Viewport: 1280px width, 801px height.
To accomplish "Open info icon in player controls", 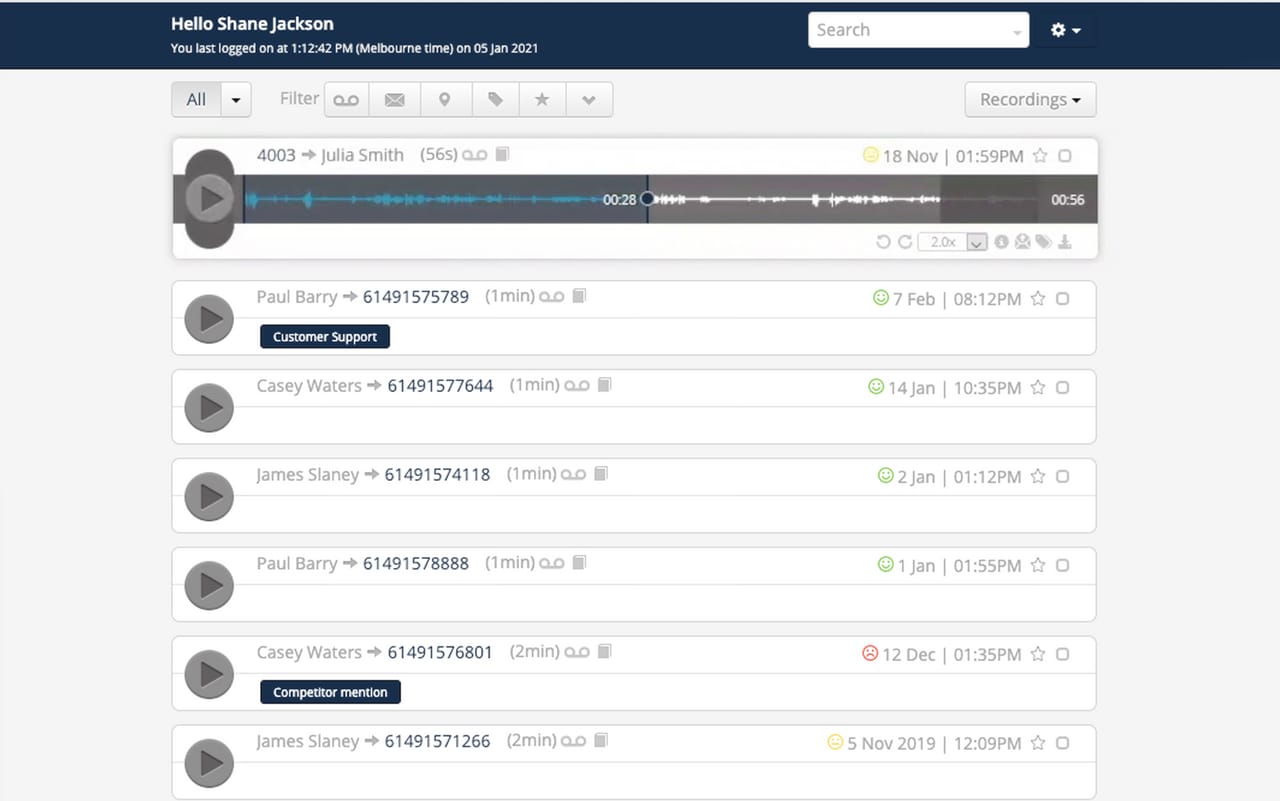I will click(1001, 242).
